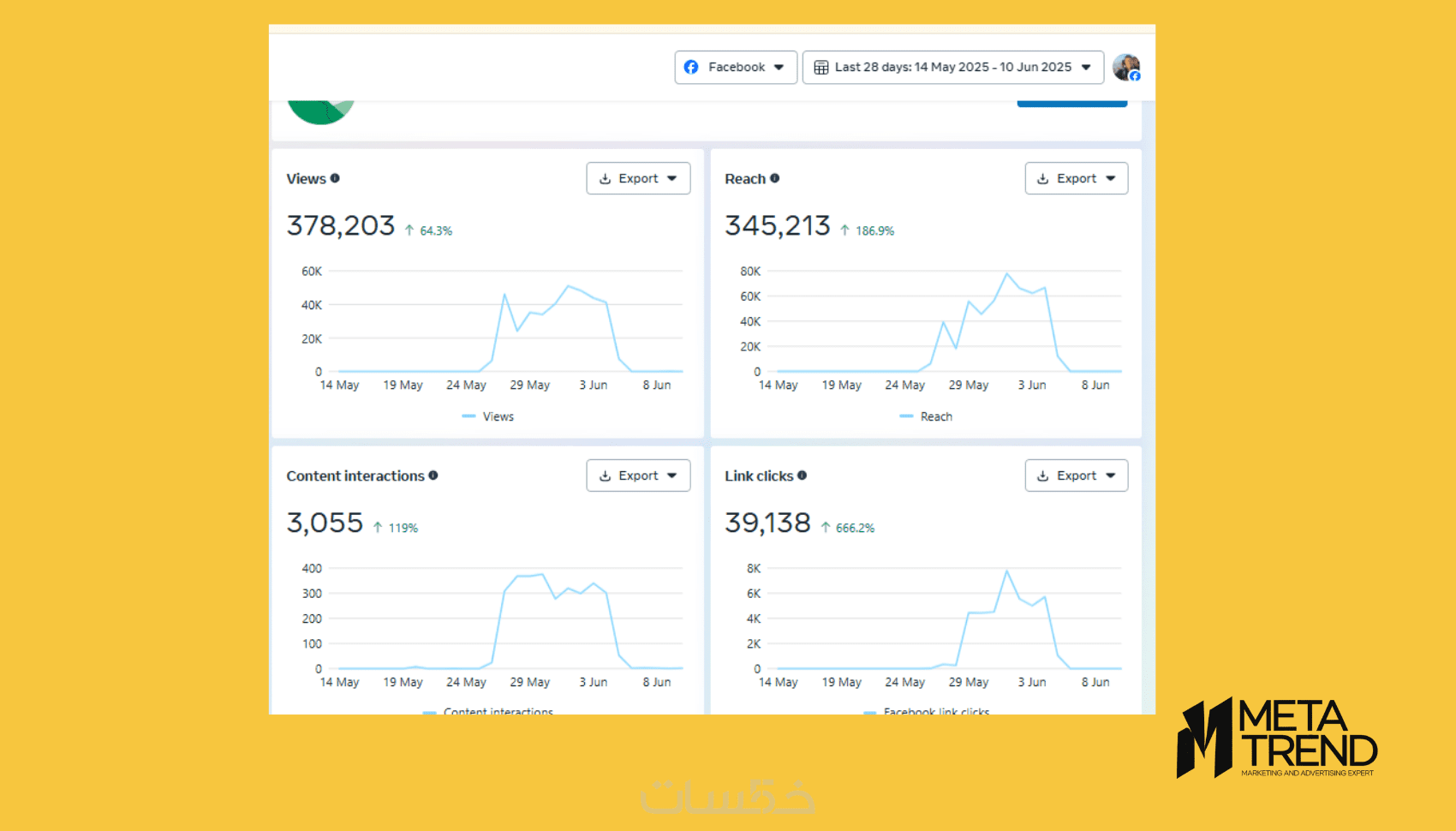The width and height of the screenshot is (1456, 831).
Task: Click the Views info icon
Action: point(335,178)
